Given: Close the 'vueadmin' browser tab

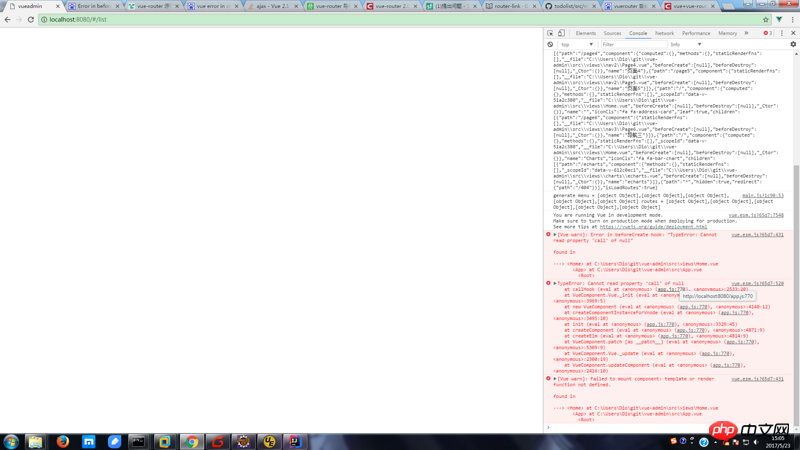Looking at the screenshot, I should coord(57,6).
